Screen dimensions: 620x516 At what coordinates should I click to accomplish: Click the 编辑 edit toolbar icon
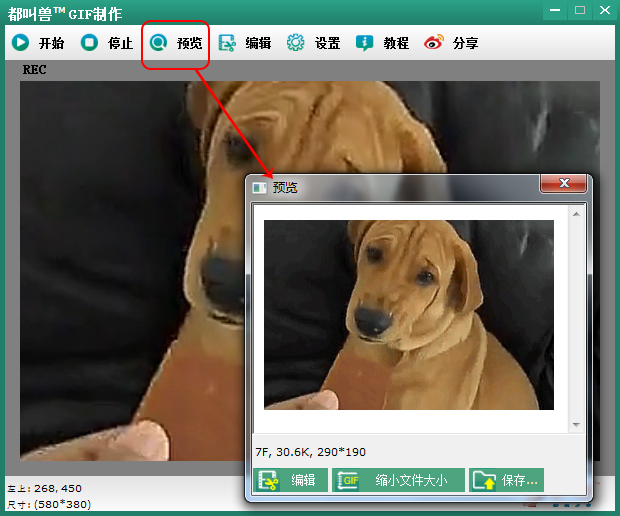227,43
